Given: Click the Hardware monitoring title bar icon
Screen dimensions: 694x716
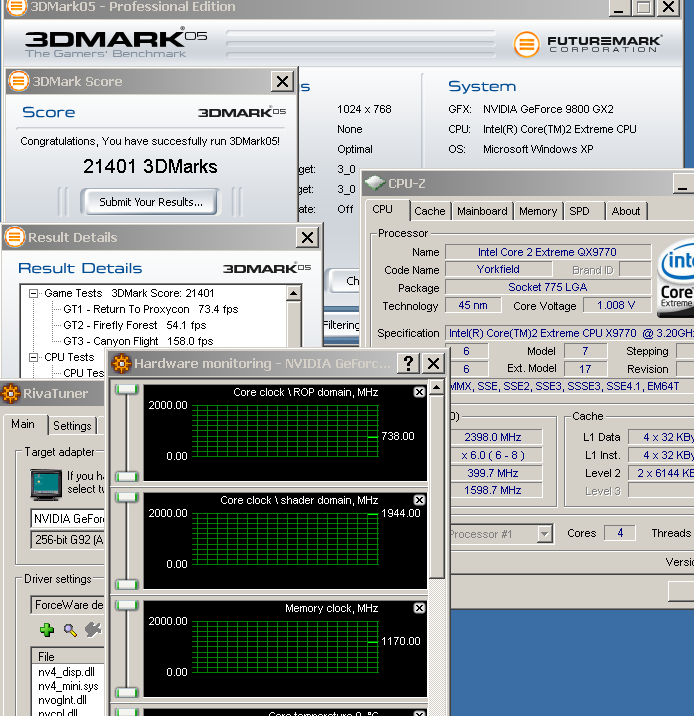Looking at the screenshot, I should [121, 363].
